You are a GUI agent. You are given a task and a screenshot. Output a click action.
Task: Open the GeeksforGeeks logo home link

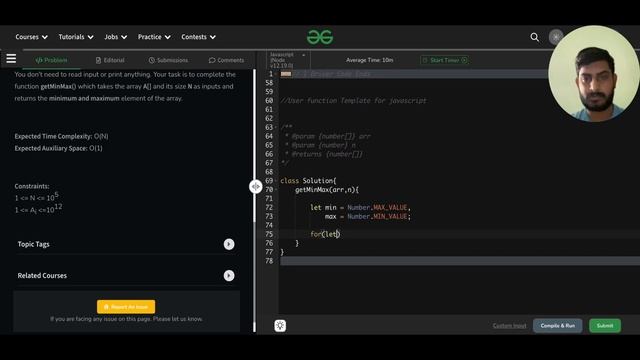[320, 37]
